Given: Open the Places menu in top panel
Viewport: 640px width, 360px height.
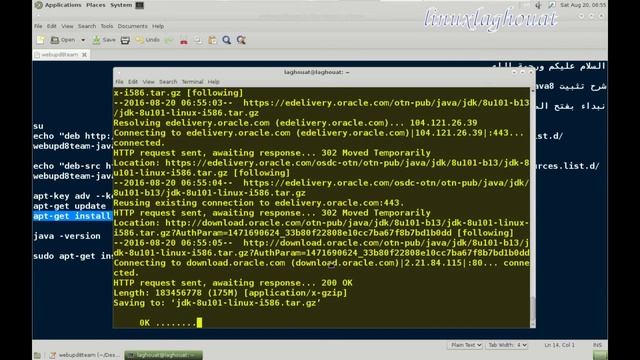Looking at the screenshot, I should (x=96, y=5).
